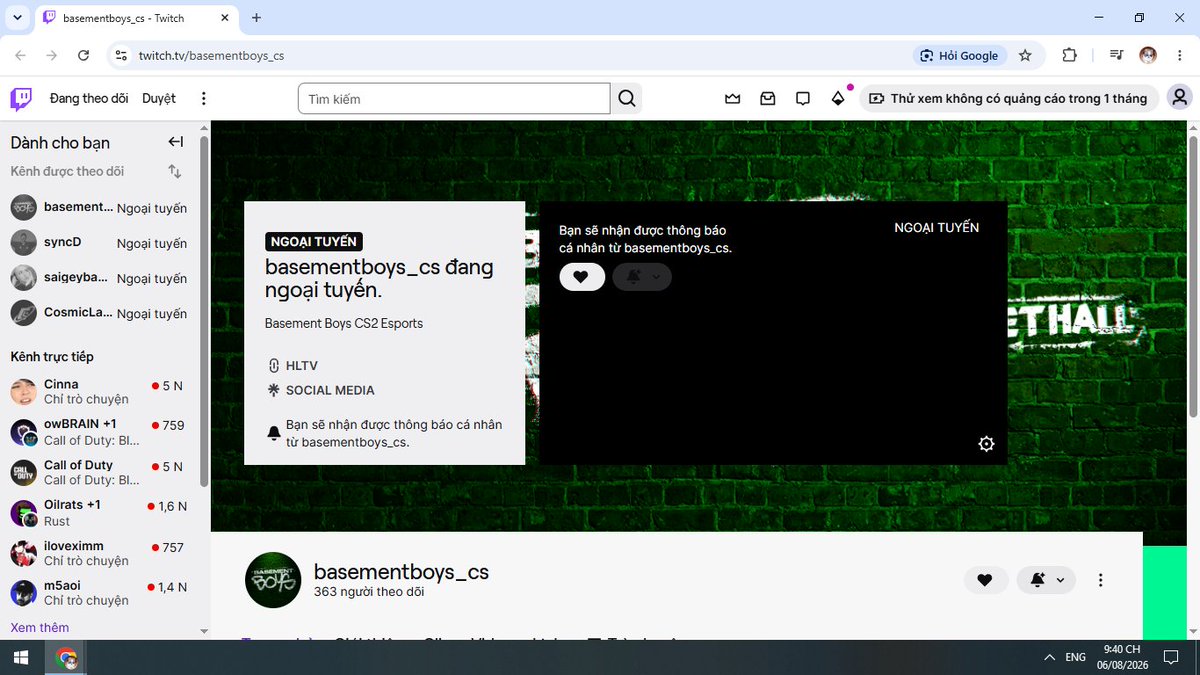Go back to previous page

(21, 56)
